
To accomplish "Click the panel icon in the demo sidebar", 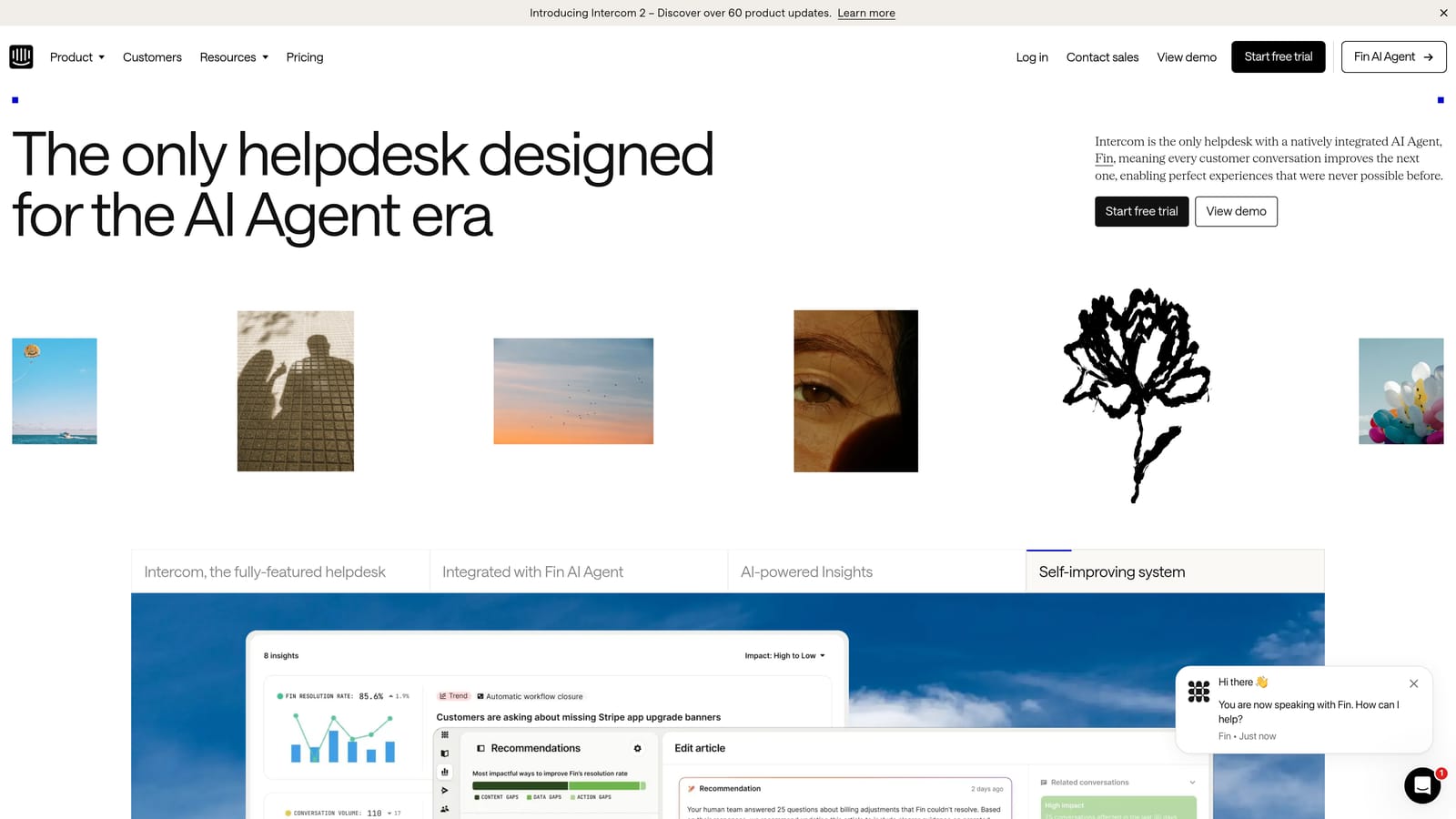I will pyautogui.click(x=445, y=753).
